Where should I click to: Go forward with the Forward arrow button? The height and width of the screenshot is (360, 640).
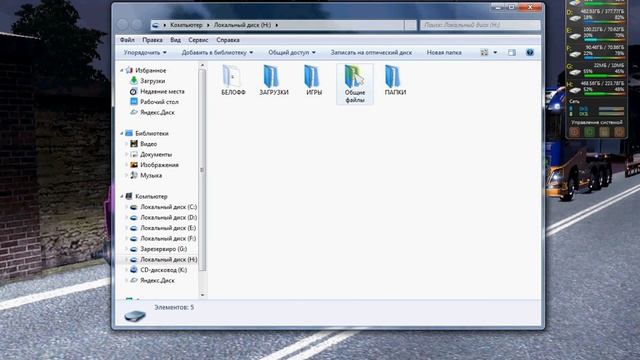(x=138, y=24)
